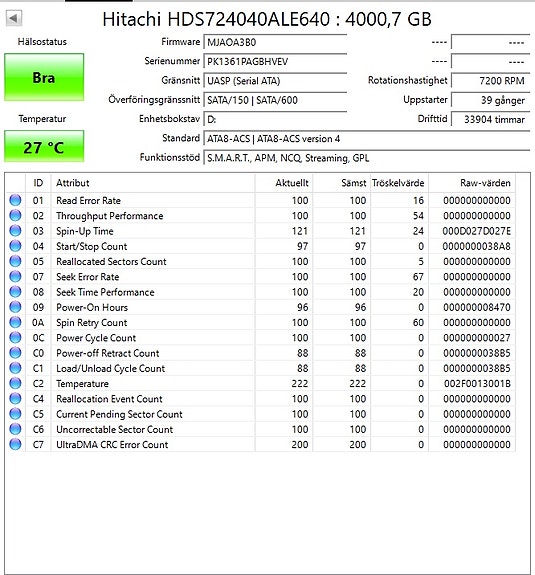Click the Uppstarter field 39 gånger
The height and width of the screenshot is (575, 535).
pyautogui.click(x=491, y=100)
